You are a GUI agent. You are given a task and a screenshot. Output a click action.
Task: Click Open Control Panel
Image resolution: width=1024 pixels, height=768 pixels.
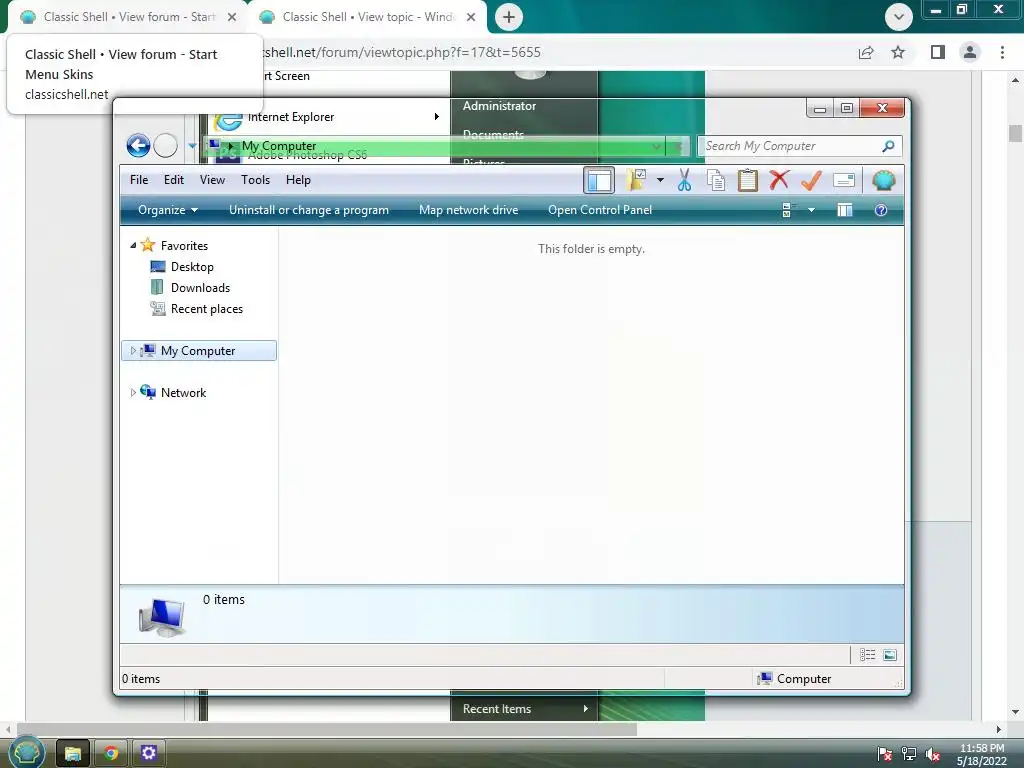pos(600,210)
